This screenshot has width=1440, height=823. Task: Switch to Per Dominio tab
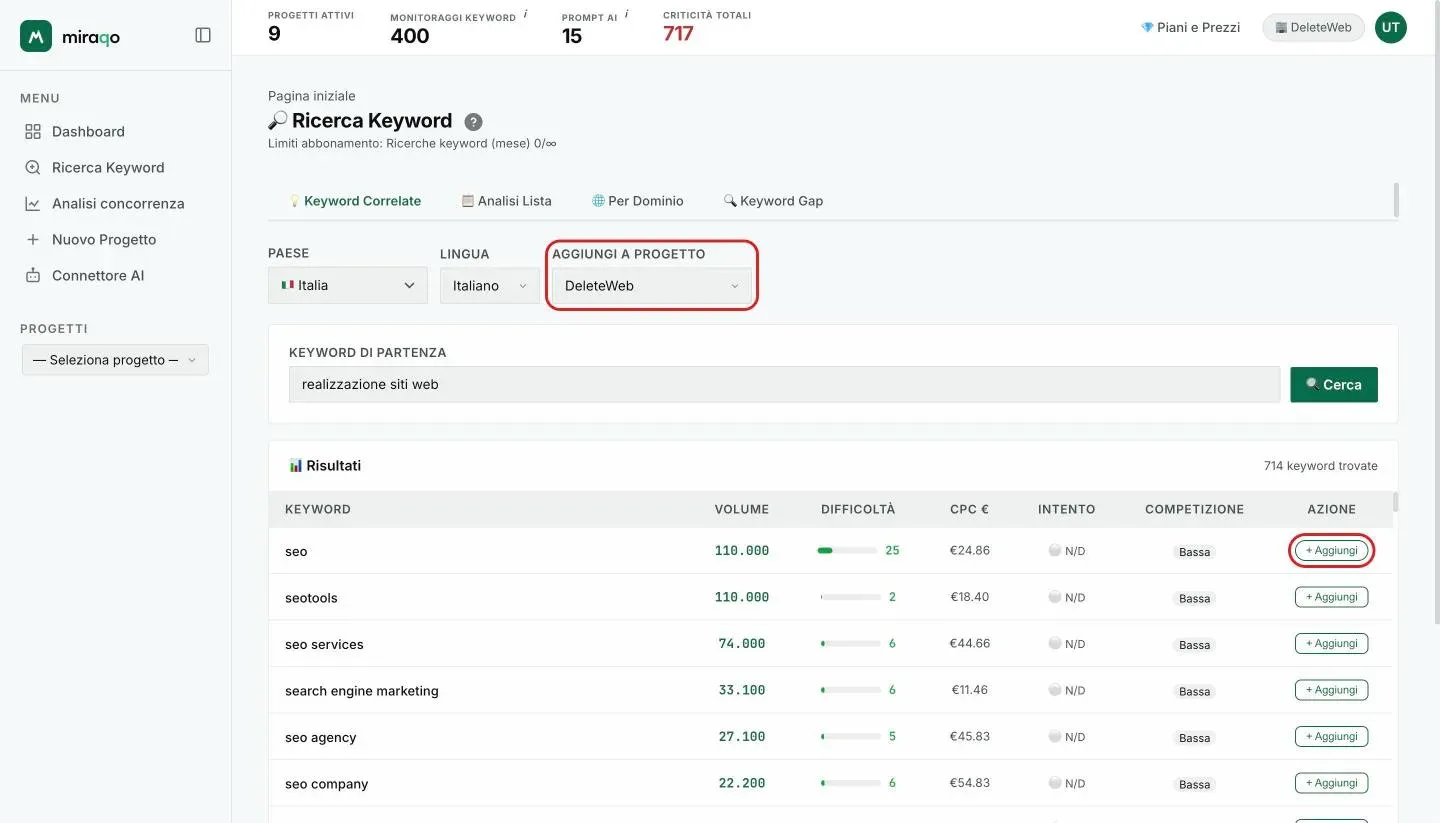[637, 201]
